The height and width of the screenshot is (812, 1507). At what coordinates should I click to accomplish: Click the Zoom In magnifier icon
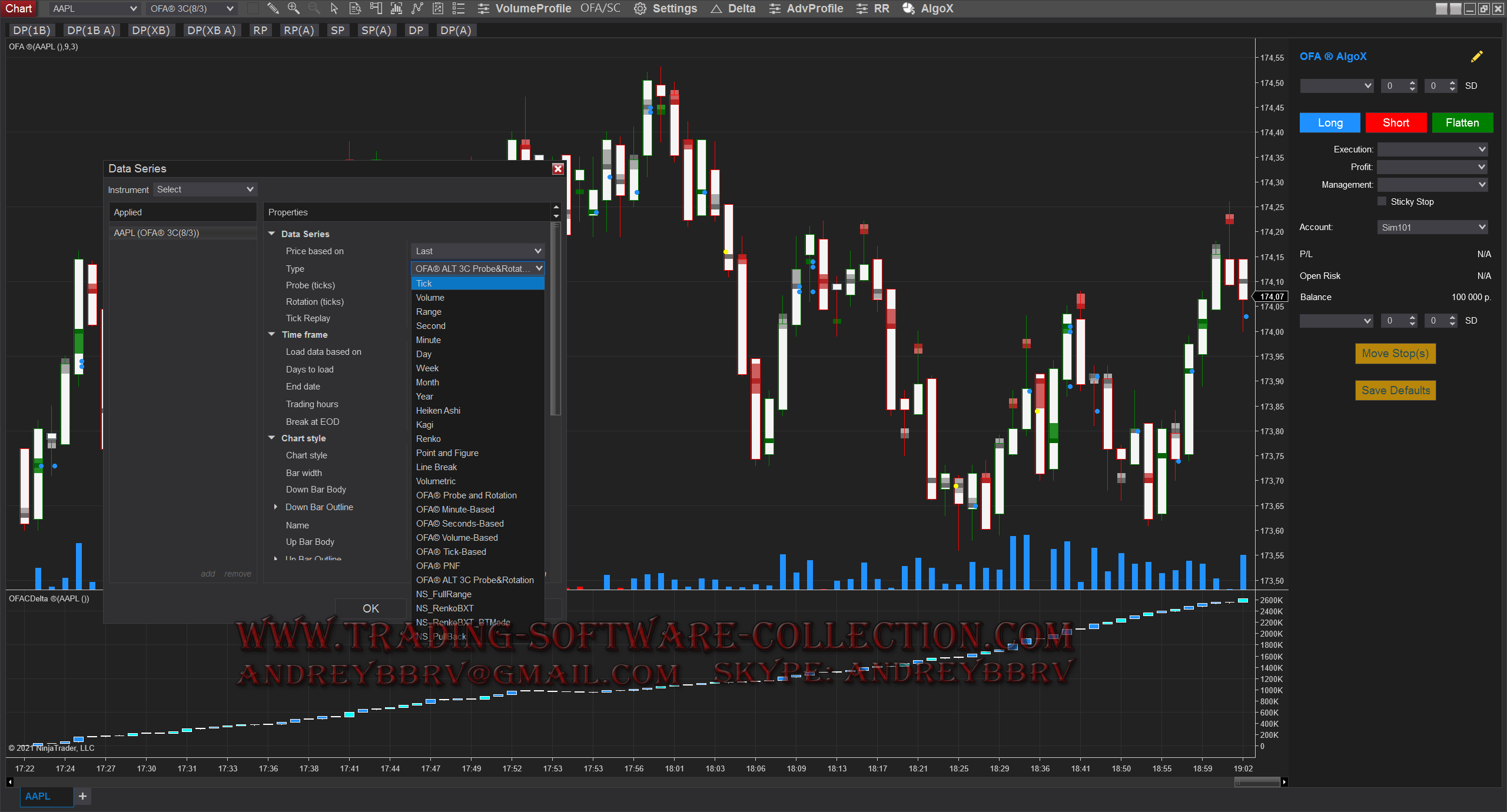[x=293, y=8]
